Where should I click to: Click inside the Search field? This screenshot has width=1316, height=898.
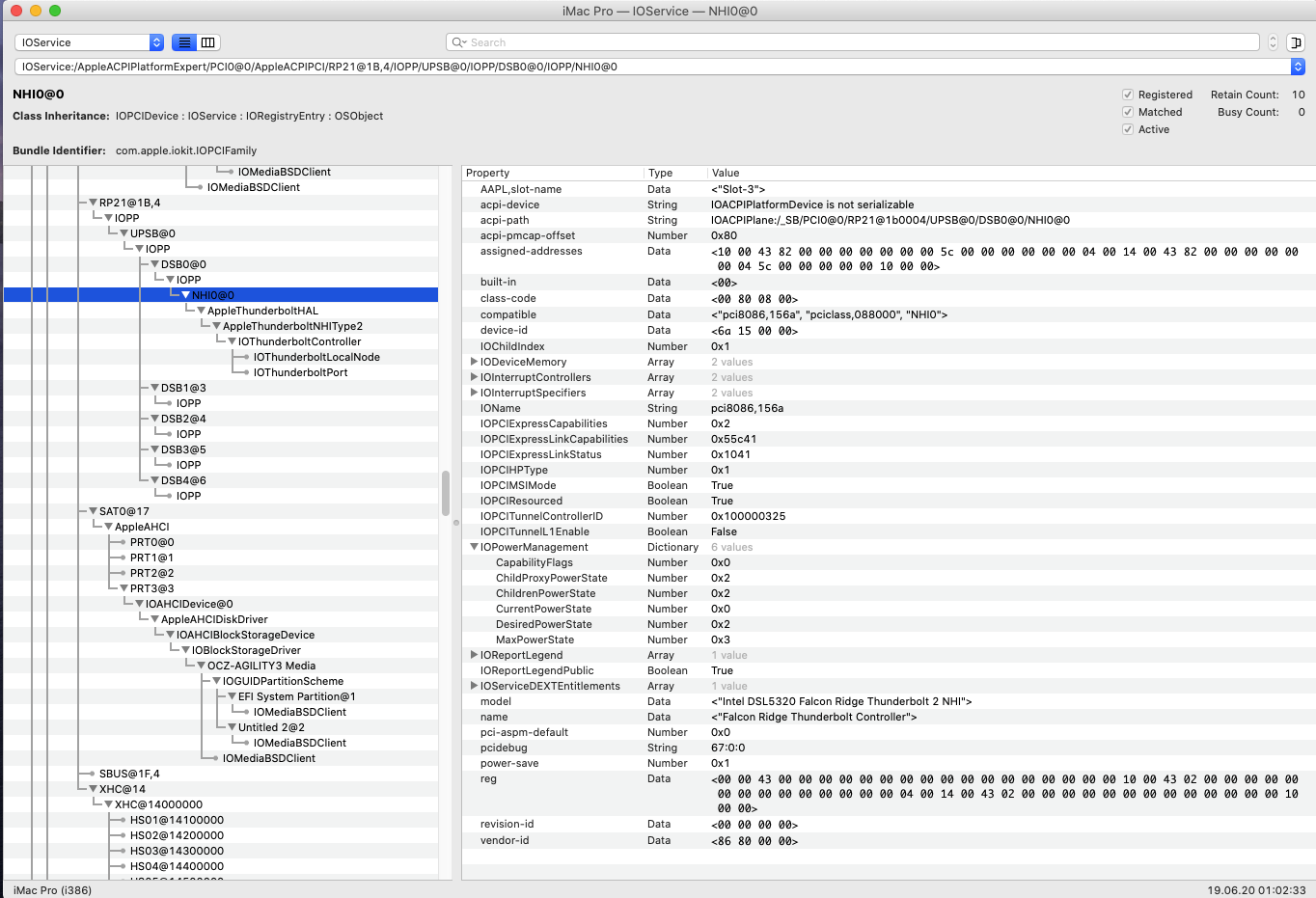coord(859,42)
